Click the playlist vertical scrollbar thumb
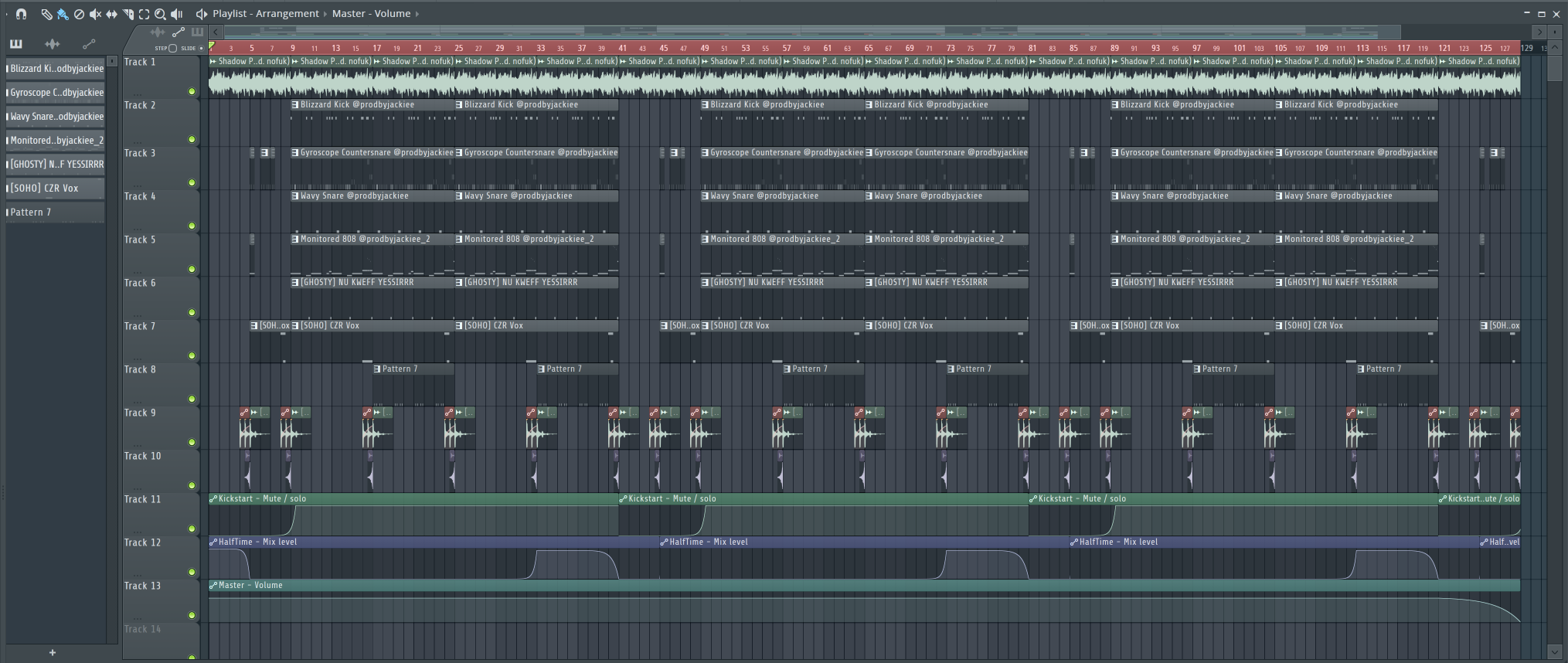The image size is (1568, 663). click(x=1555, y=70)
